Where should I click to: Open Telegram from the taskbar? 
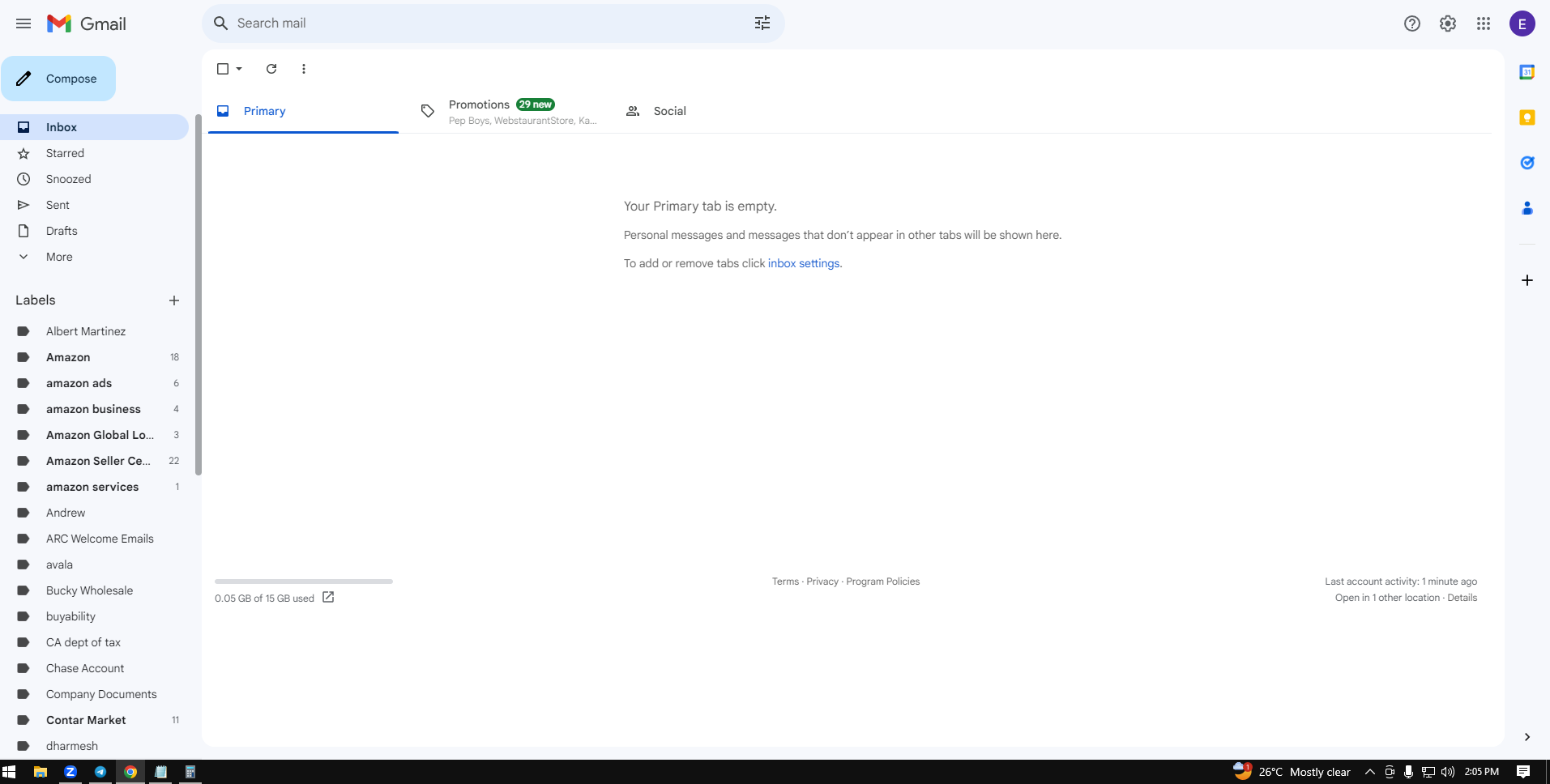(100, 772)
